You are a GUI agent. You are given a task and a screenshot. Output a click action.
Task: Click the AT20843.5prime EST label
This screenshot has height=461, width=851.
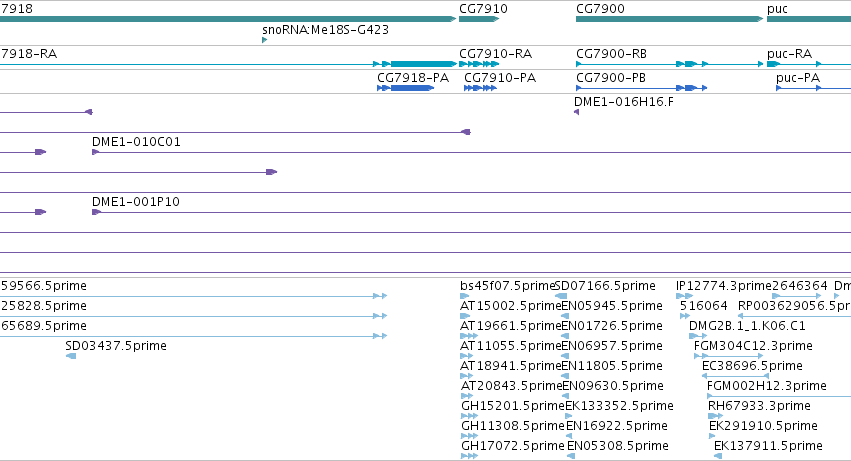tap(512, 386)
